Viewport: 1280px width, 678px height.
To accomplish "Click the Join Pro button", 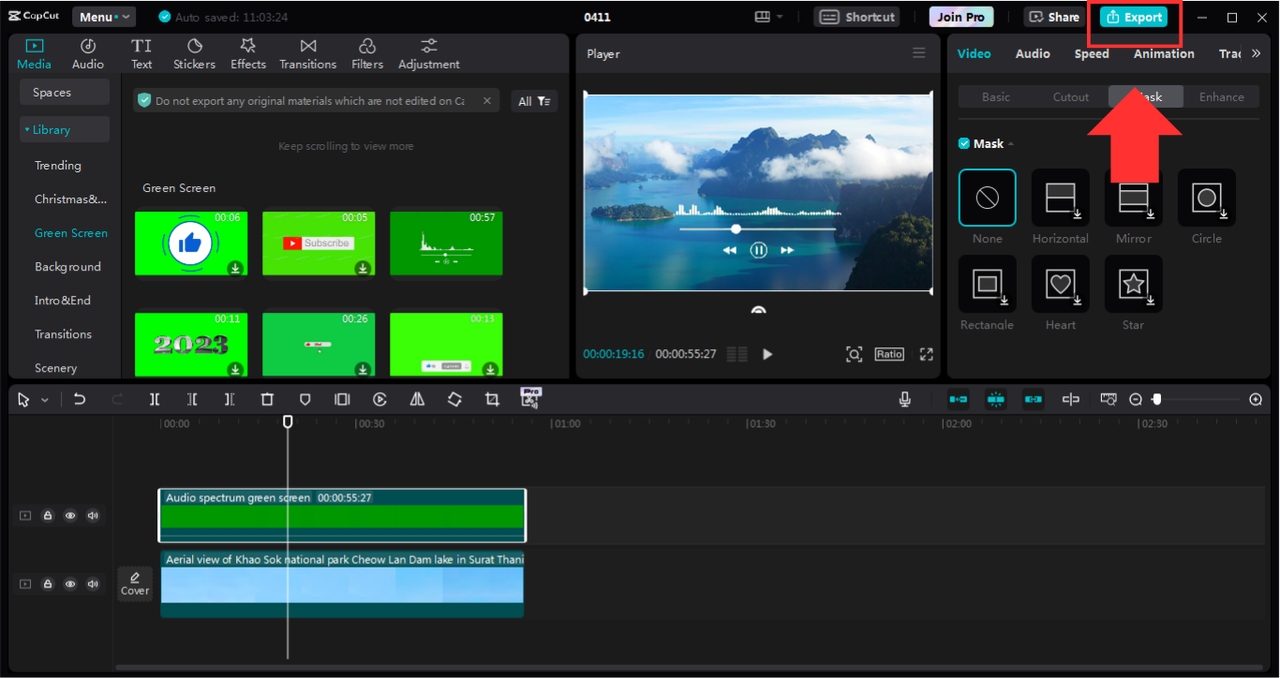I will pos(961,17).
